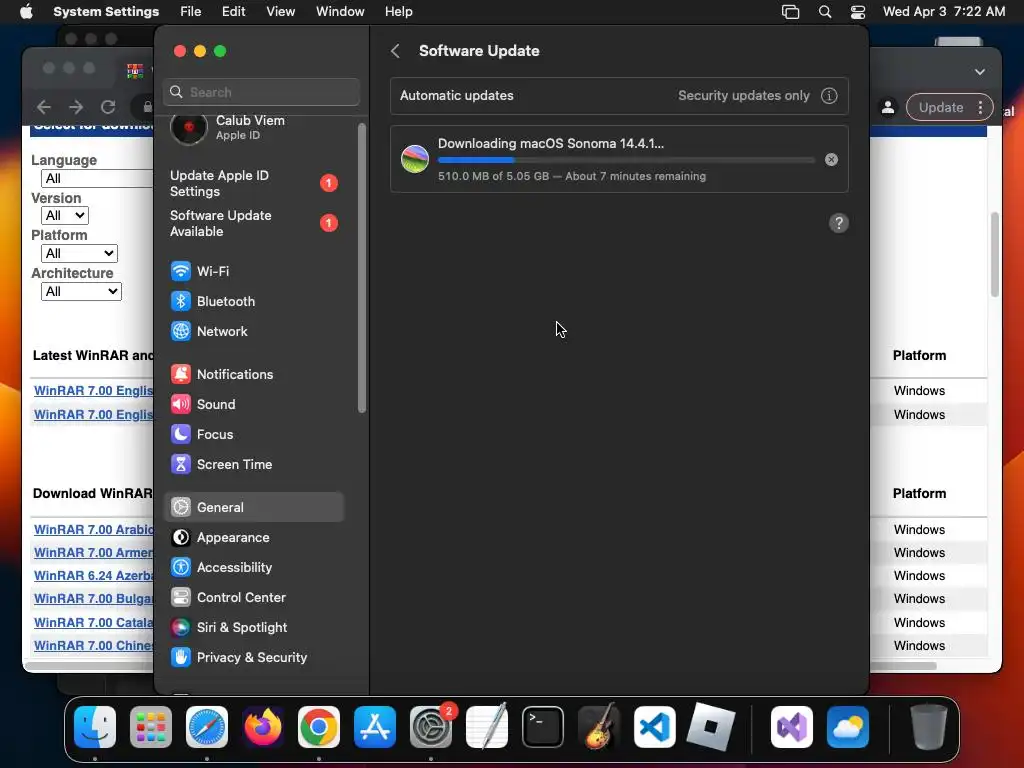
Task: Go back from Software Update pane
Action: 395,51
